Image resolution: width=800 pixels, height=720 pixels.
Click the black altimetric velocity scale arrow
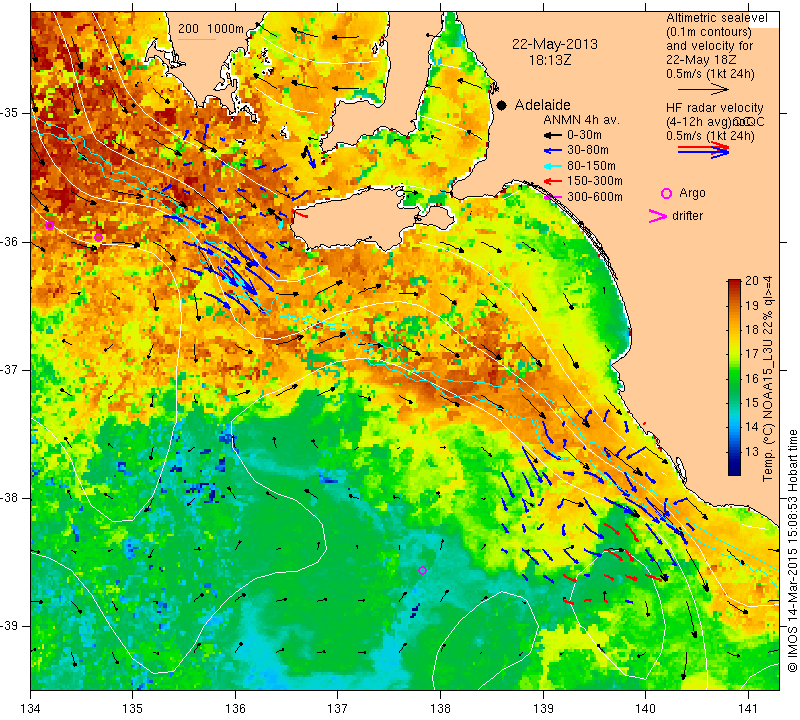[x=704, y=89]
